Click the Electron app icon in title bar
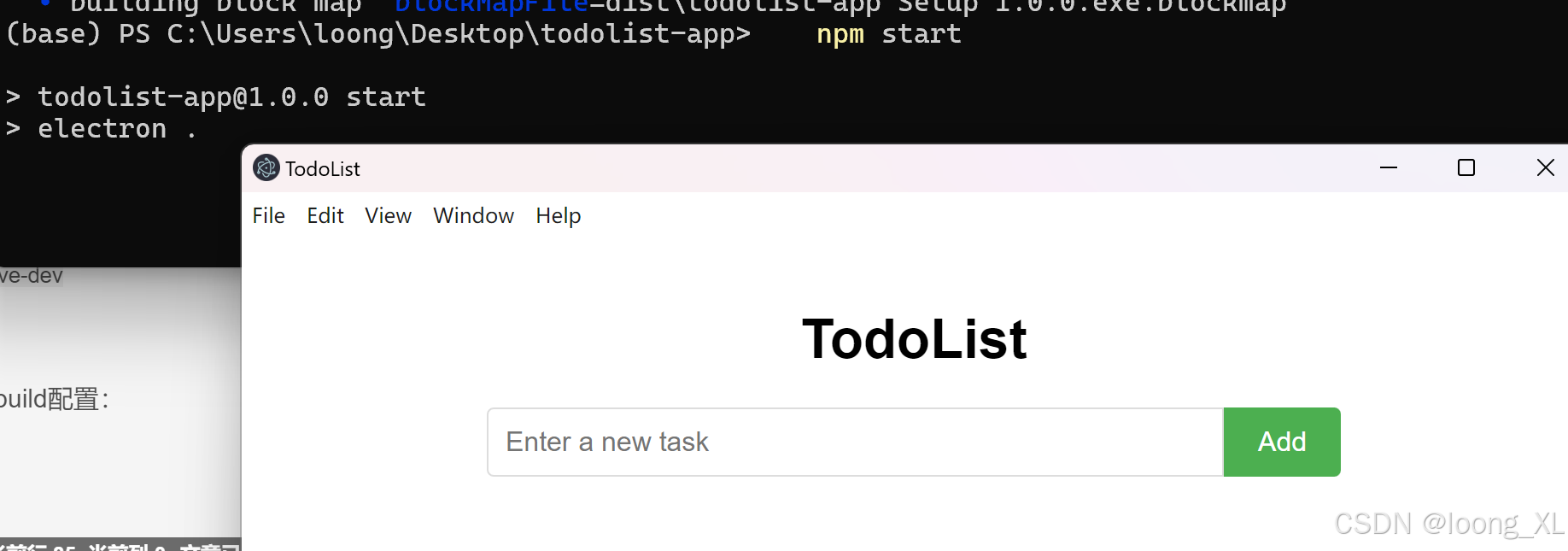 point(266,168)
